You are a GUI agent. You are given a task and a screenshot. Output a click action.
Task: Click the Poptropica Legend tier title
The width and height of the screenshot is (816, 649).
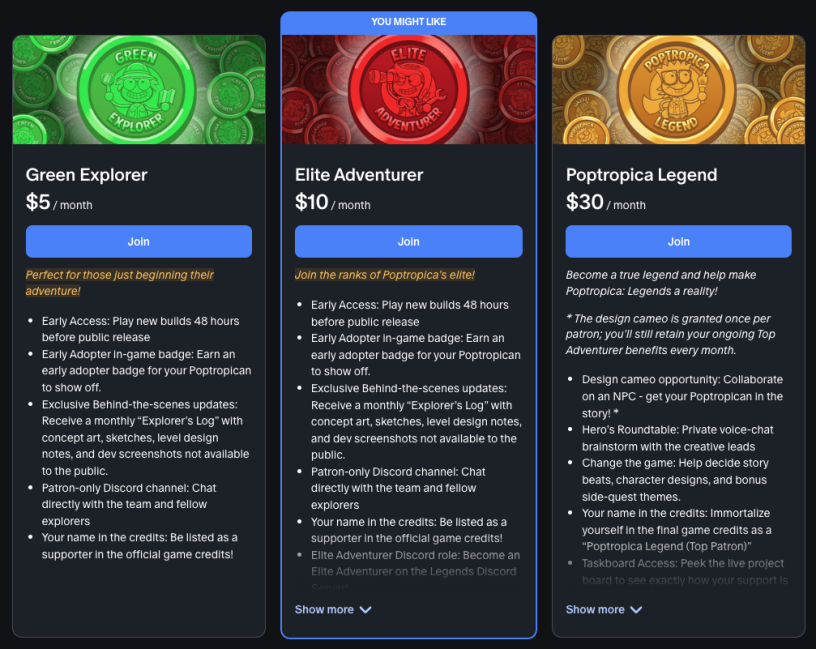[641, 175]
